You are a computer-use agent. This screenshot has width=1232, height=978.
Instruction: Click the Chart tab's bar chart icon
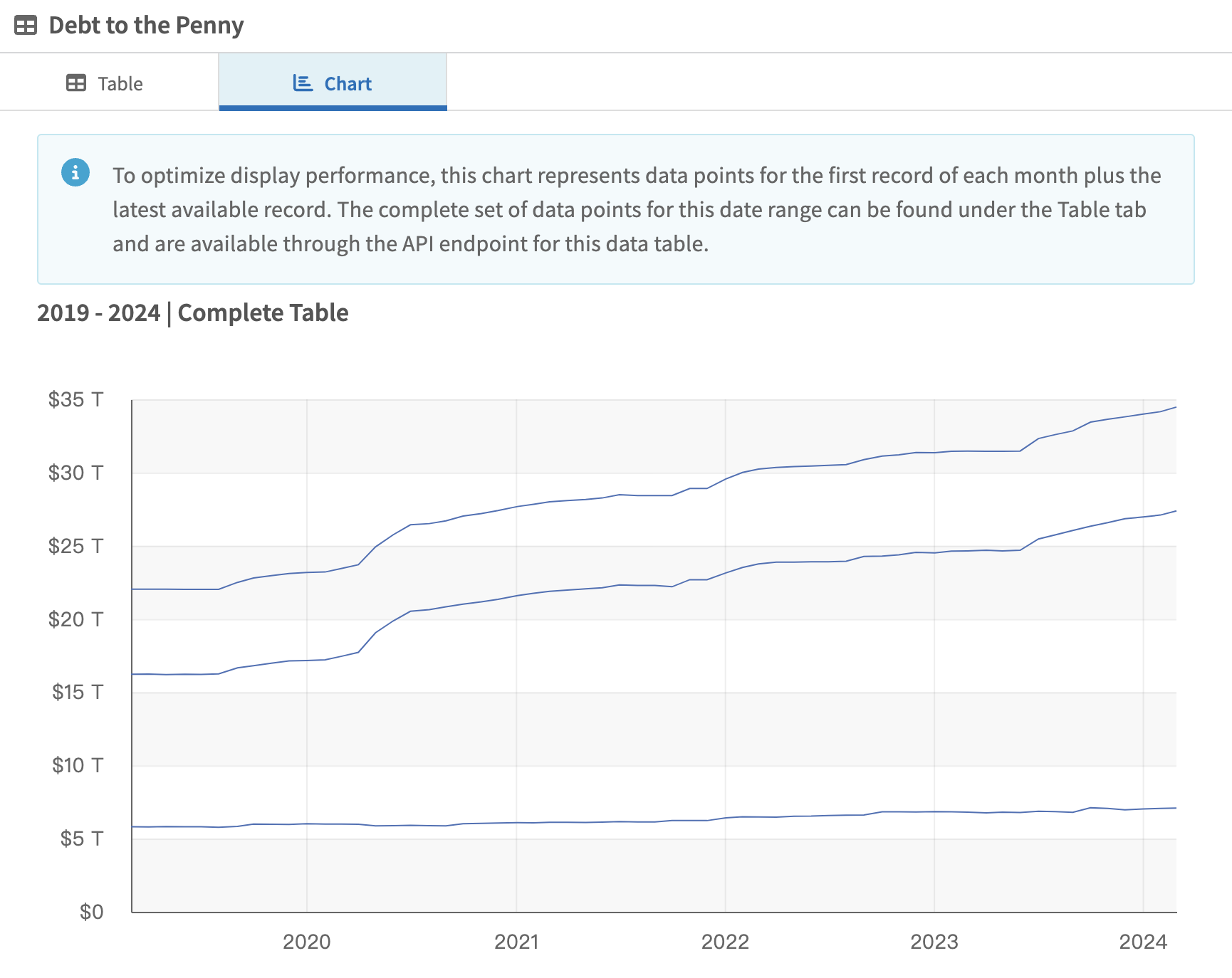tap(303, 83)
